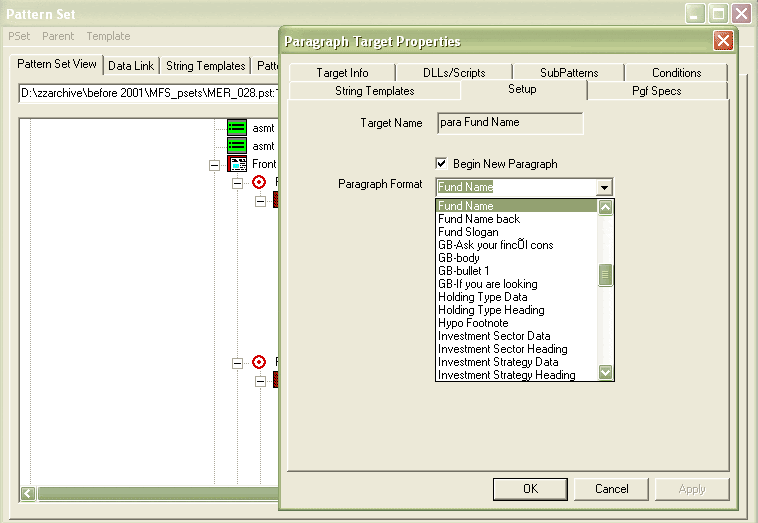Select Investment Sector Data option
Screen dimensions: 758x523
(x=517, y=336)
